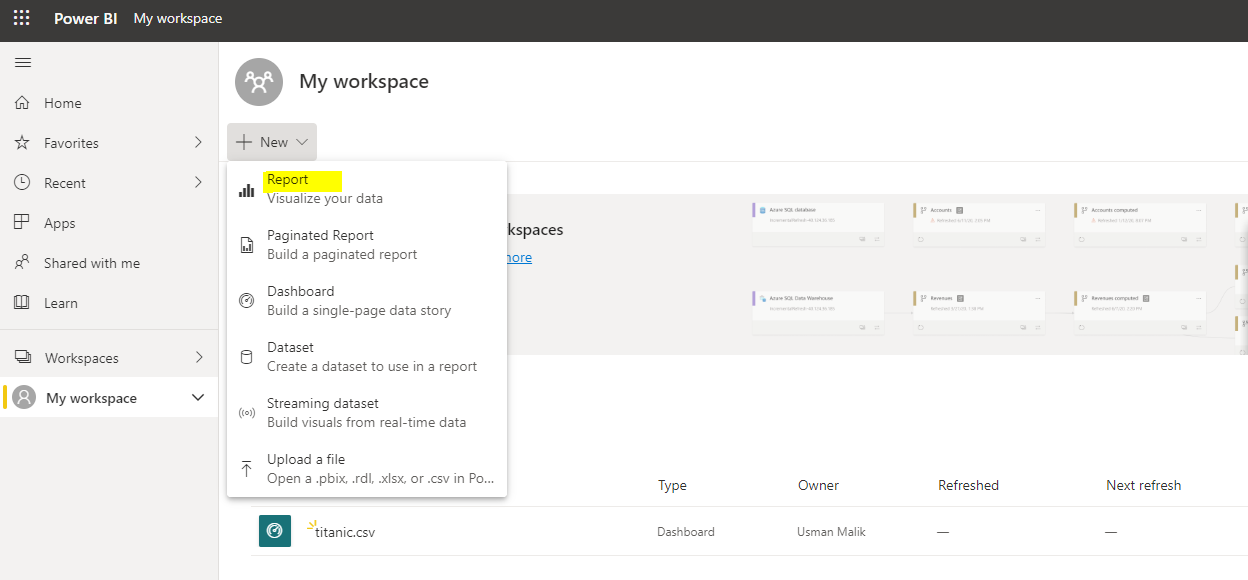This screenshot has width=1248, height=580.
Task: Expand the Workspaces flyout chevron
Action: point(198,357)
